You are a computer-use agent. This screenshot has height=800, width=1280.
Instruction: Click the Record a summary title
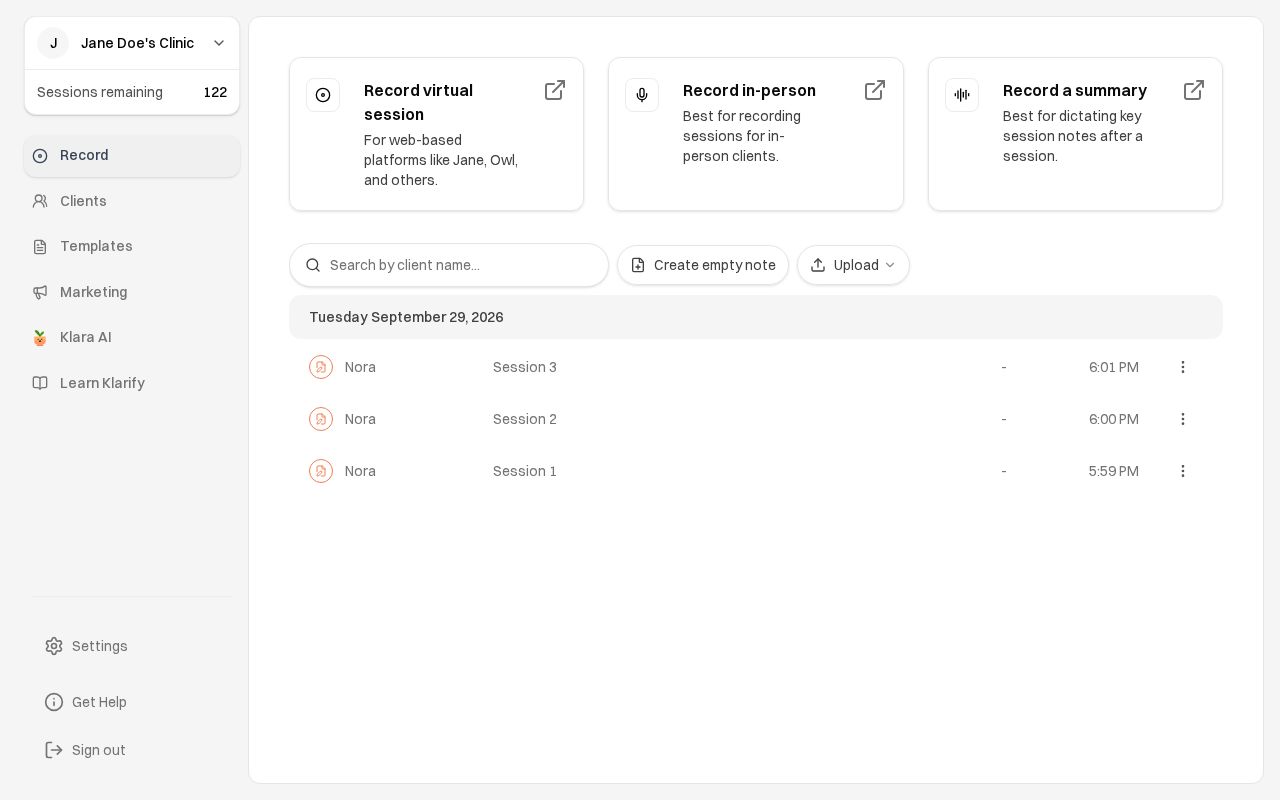[1075, 90]
